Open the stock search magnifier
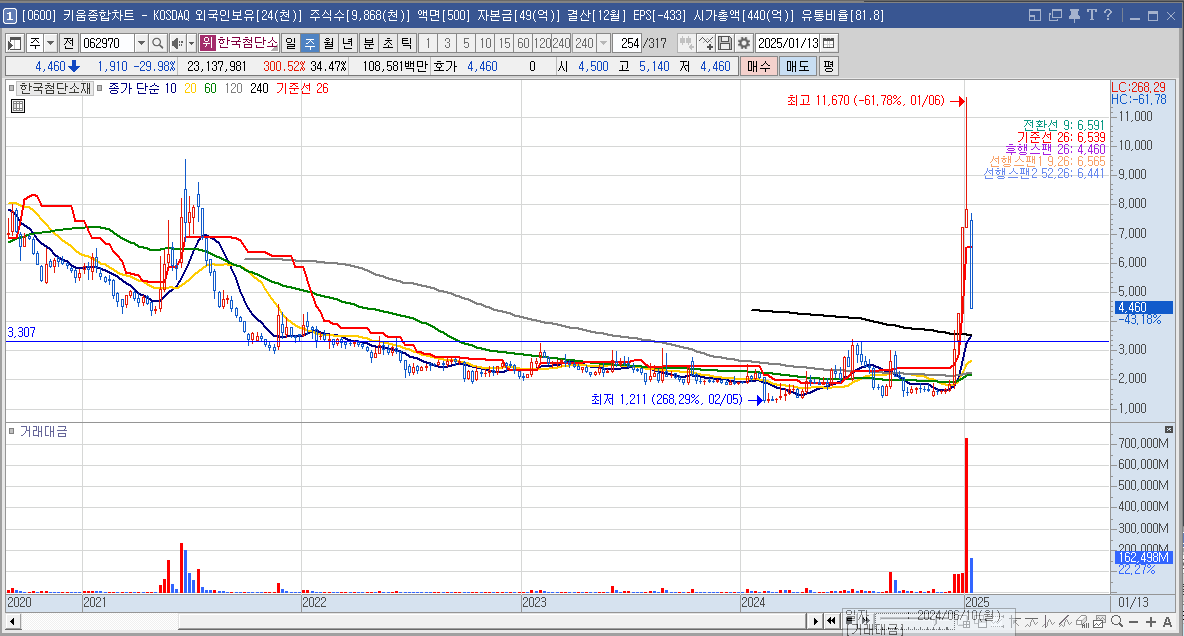 tap(157, 44)
